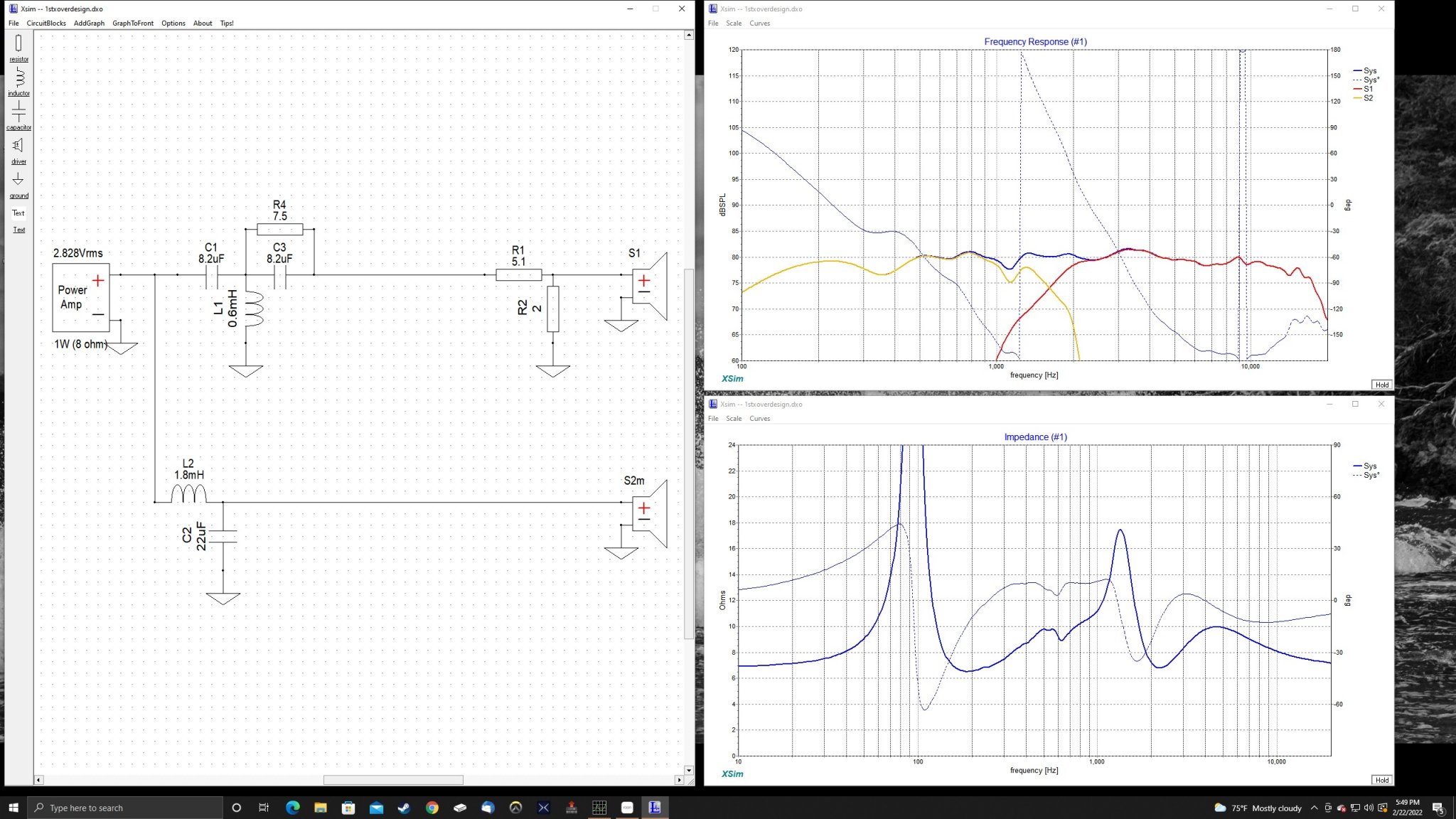Open File menu in Impedance window

pos(713,419)
